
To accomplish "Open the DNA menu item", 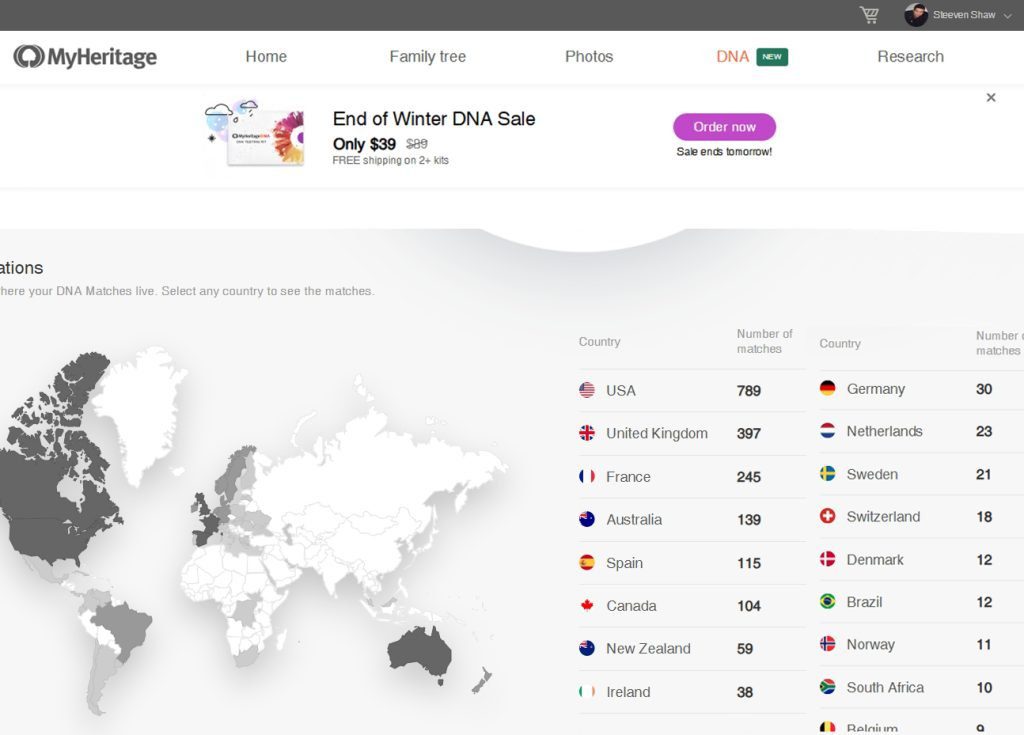I will tap(732, 57).
